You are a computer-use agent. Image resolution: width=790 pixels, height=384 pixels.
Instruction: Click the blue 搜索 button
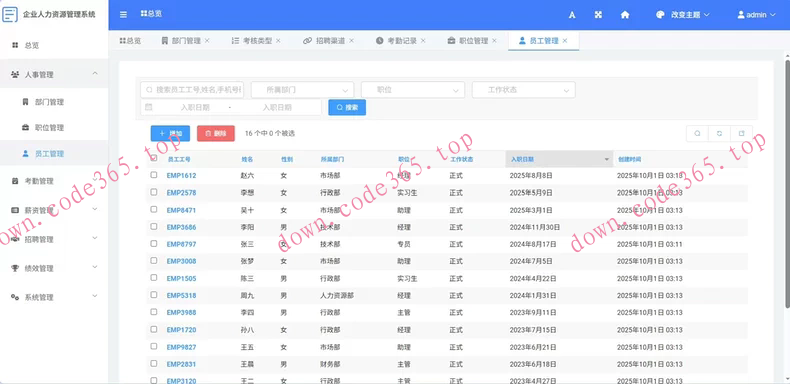coord(347,107)
